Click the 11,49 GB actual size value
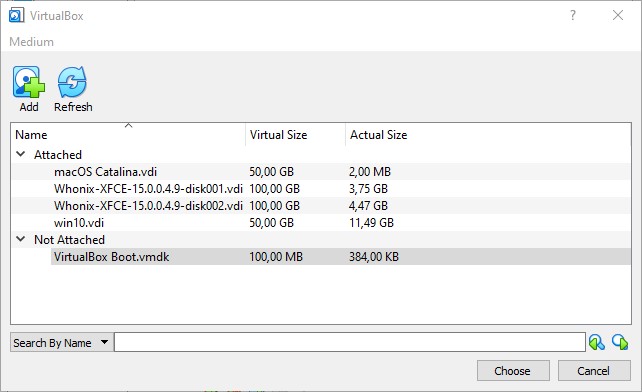The image size is (642, 392). [x=371, y=222]
